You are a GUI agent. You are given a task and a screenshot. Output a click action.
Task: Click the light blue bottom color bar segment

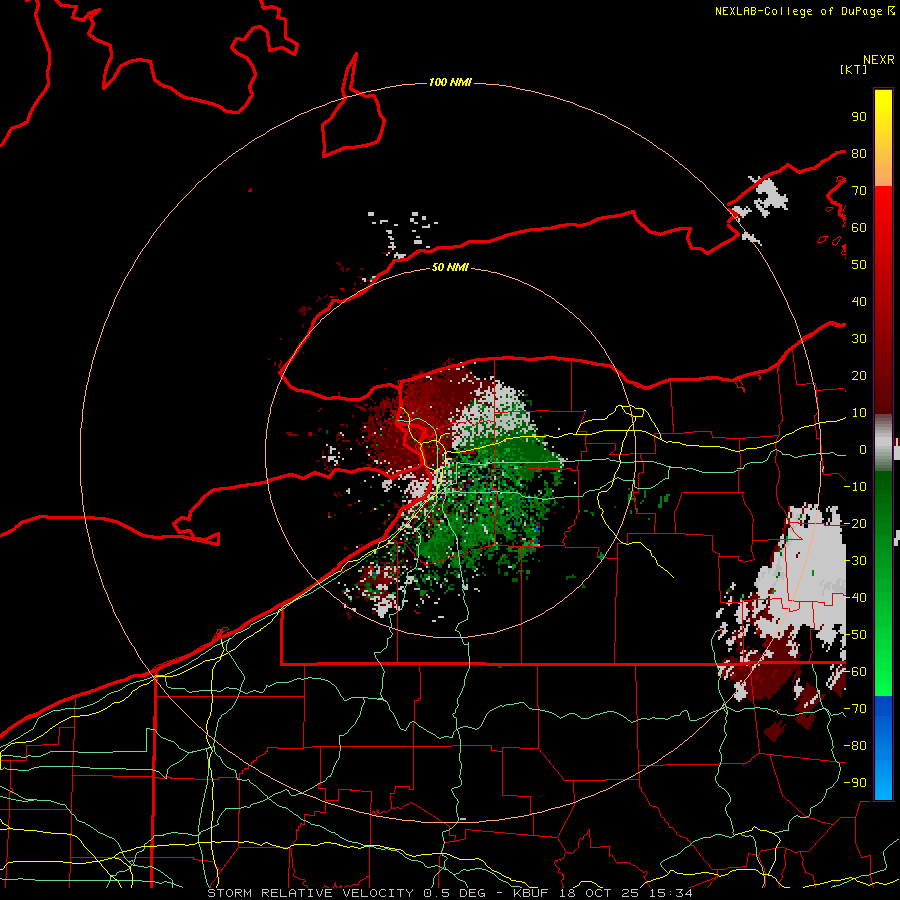point(883,779)
